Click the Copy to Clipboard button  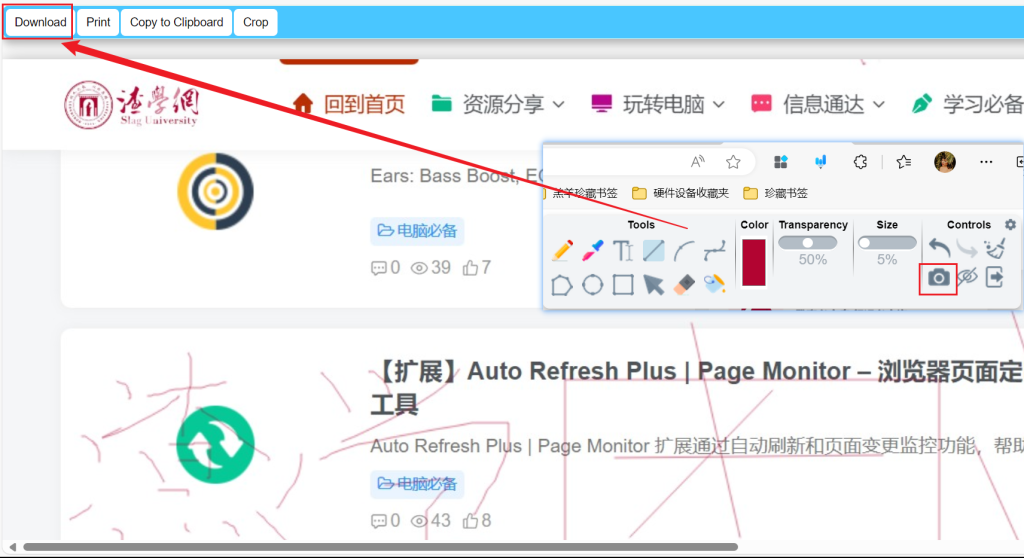pos(176,22)
